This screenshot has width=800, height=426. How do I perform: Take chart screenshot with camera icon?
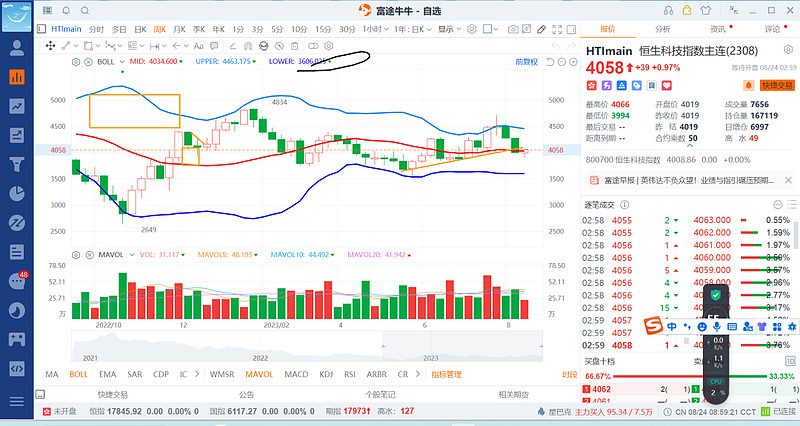click(513, 29)
